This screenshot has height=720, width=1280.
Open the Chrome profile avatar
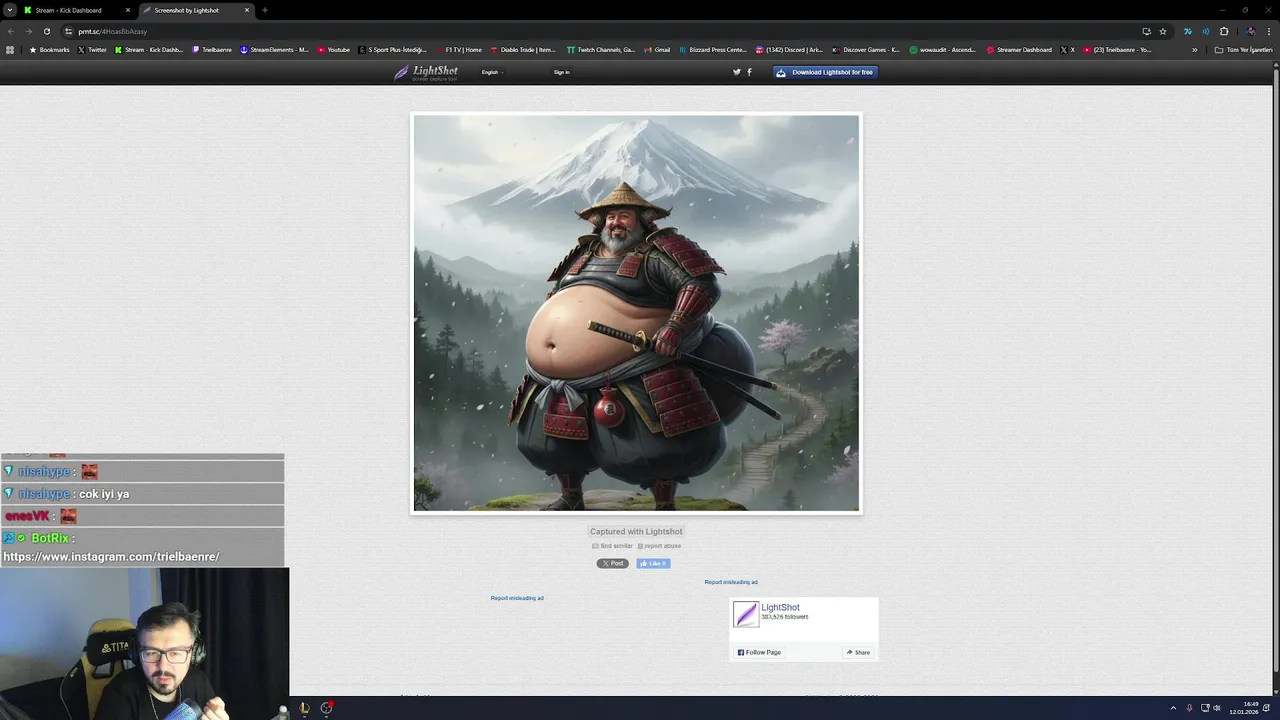click(1250, 31)
